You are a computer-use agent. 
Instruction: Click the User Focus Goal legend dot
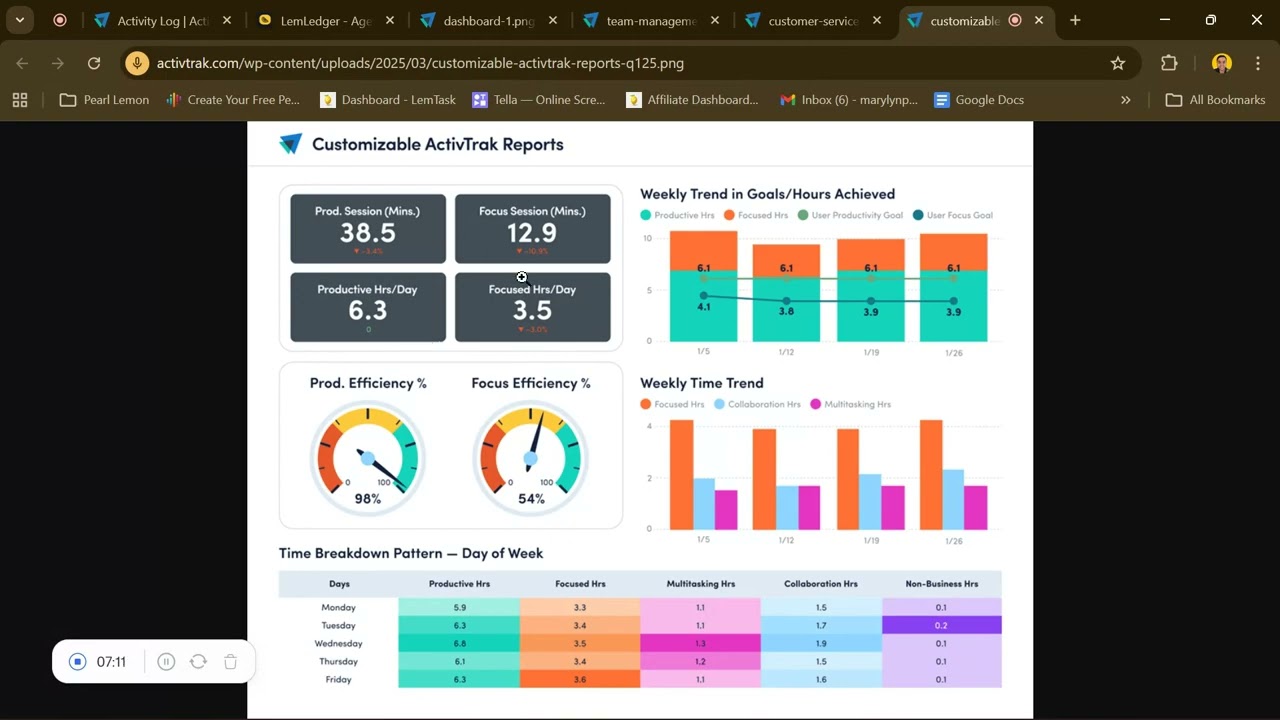coord(918,215)
